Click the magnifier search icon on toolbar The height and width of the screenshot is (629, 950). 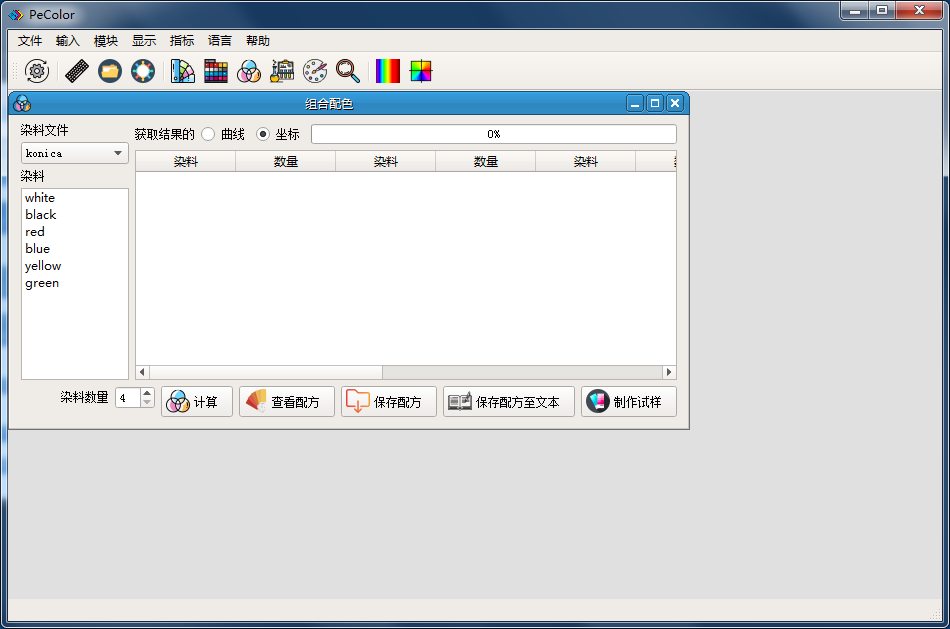(x=347, y=71)
